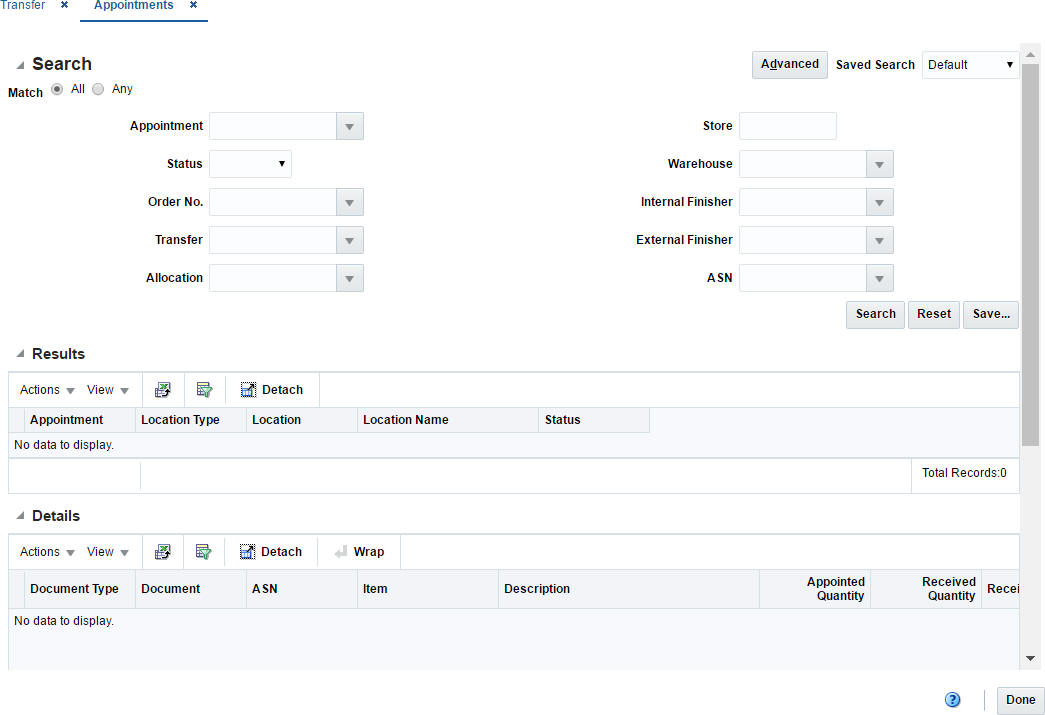Image resolution: width=1045 pixels, height=715 pixels.
Task: Open the Transfer field dropdown arrow
Action: [x=349, y=241]
